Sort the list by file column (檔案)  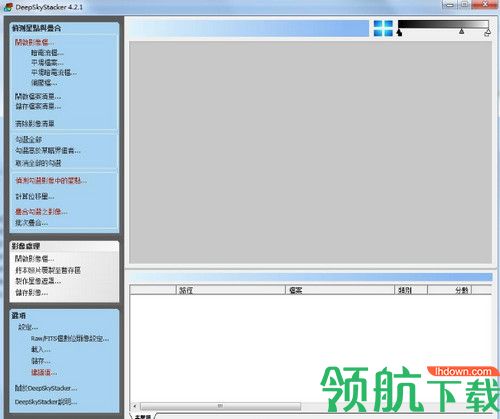pyautogui.click(x=340, y=290)
